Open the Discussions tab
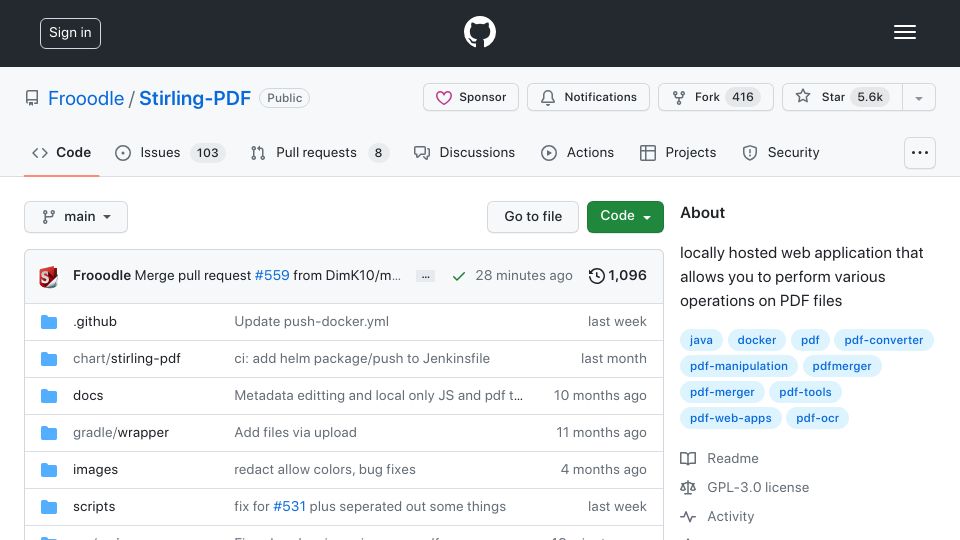The image size is (960, 540). coord(465,152)
